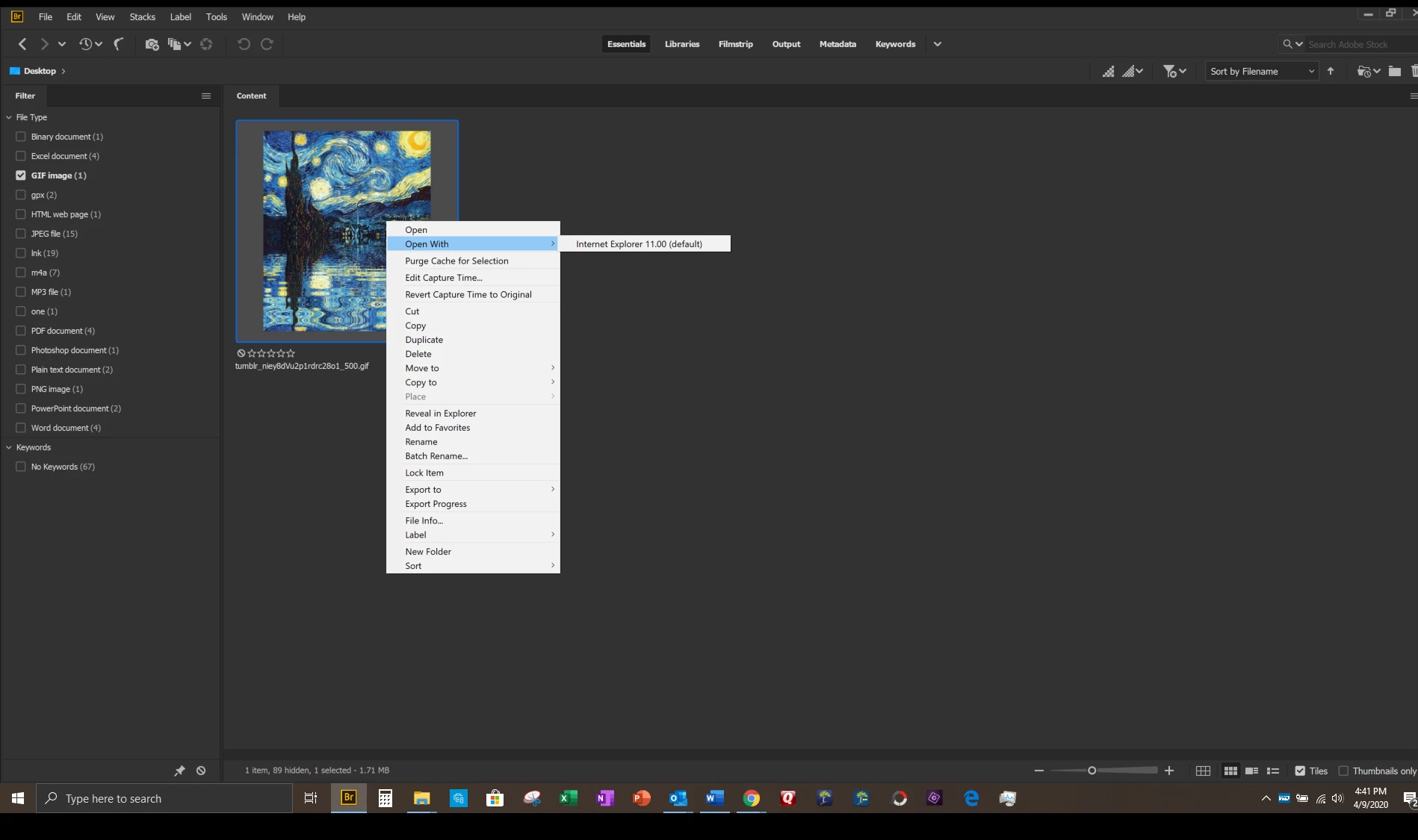Go back using the back arrow
Viewport: 1418px width, 840px height.
click(x=22, y=44)
